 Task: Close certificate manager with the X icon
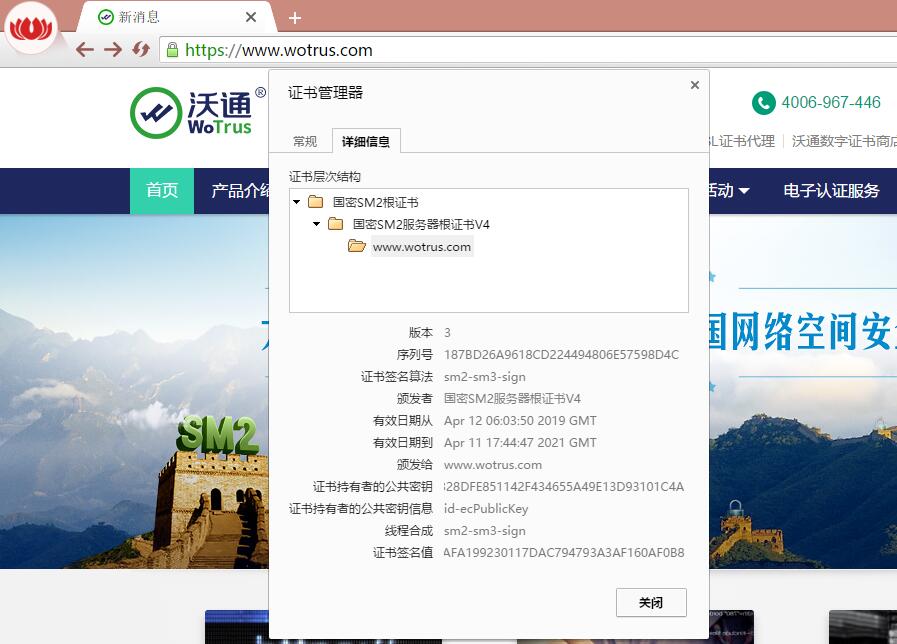(x=695, y=86)
